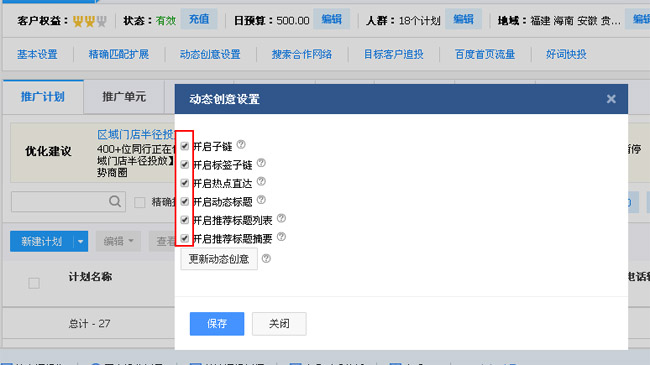Click the 新建计划 button
The width and height of the screenshot is (650, 365).
41,241
